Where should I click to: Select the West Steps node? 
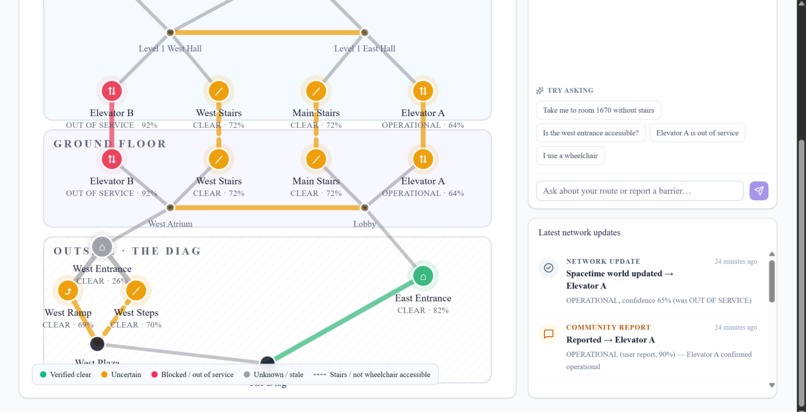[136, 291]
